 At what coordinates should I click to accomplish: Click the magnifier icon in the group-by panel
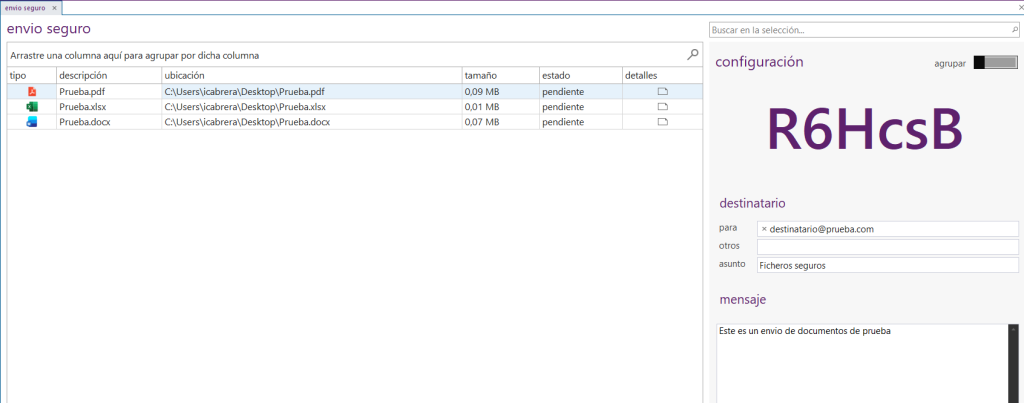[693, 55]
